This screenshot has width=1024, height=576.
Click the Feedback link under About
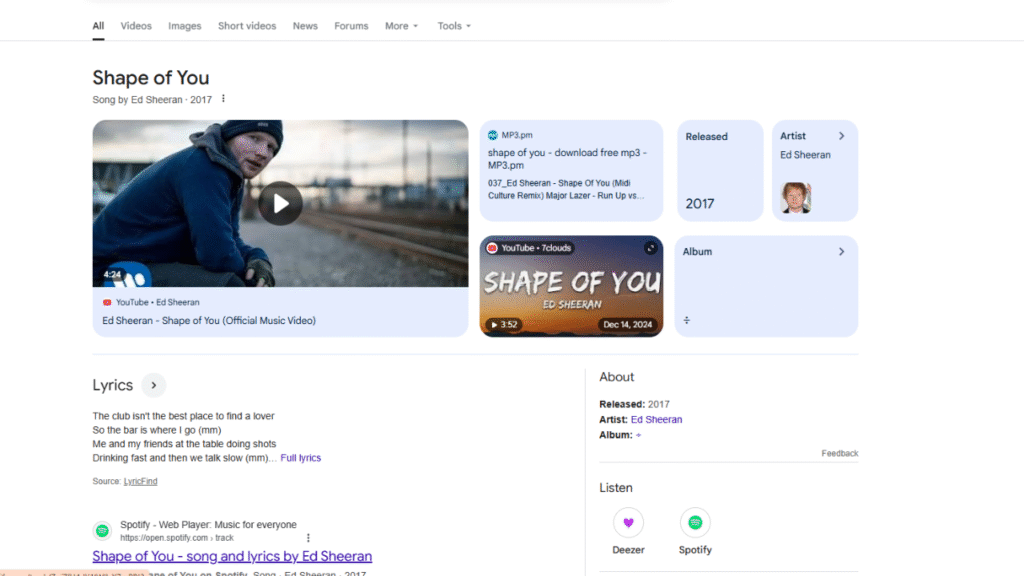pyautogui.click(x=840, y=453)
